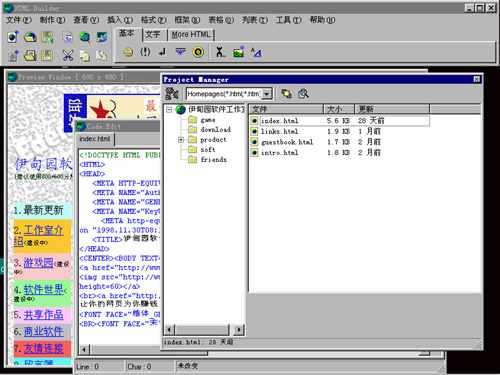Click the comment (!) icon in toolbar
This screenshot has height=375, width=500.
pos(145,52)
